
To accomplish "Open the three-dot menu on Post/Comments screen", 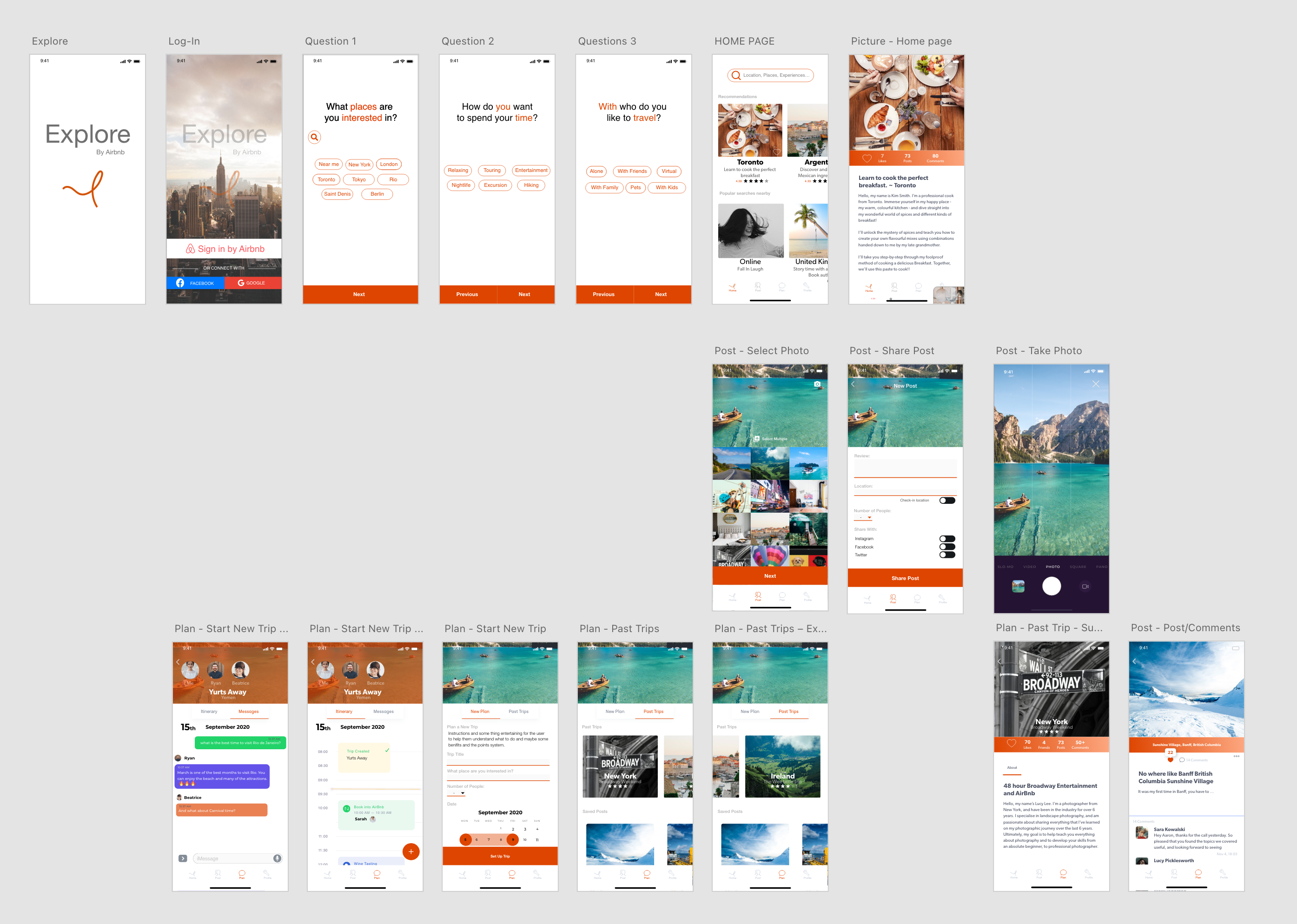I will 1236,756.
